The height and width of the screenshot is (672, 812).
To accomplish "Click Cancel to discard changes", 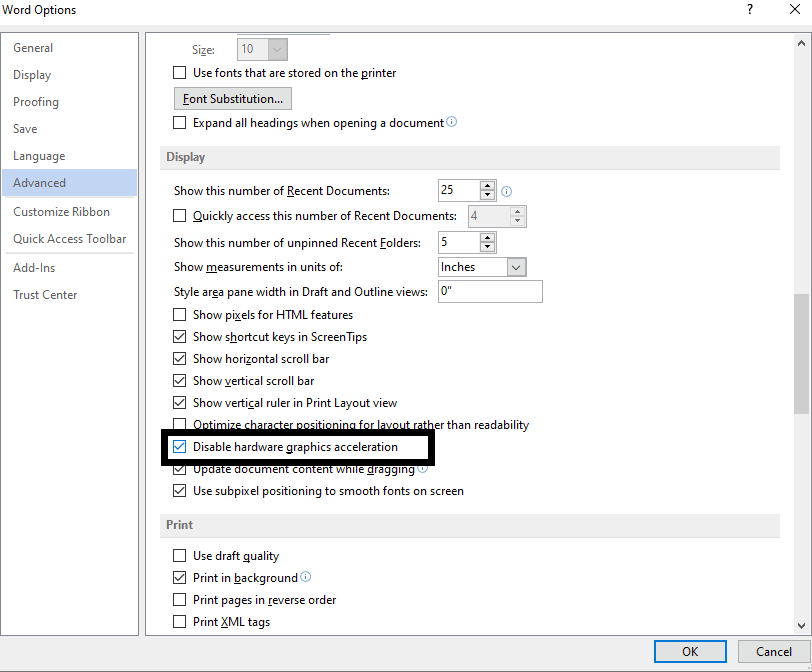I will [774, 651].
